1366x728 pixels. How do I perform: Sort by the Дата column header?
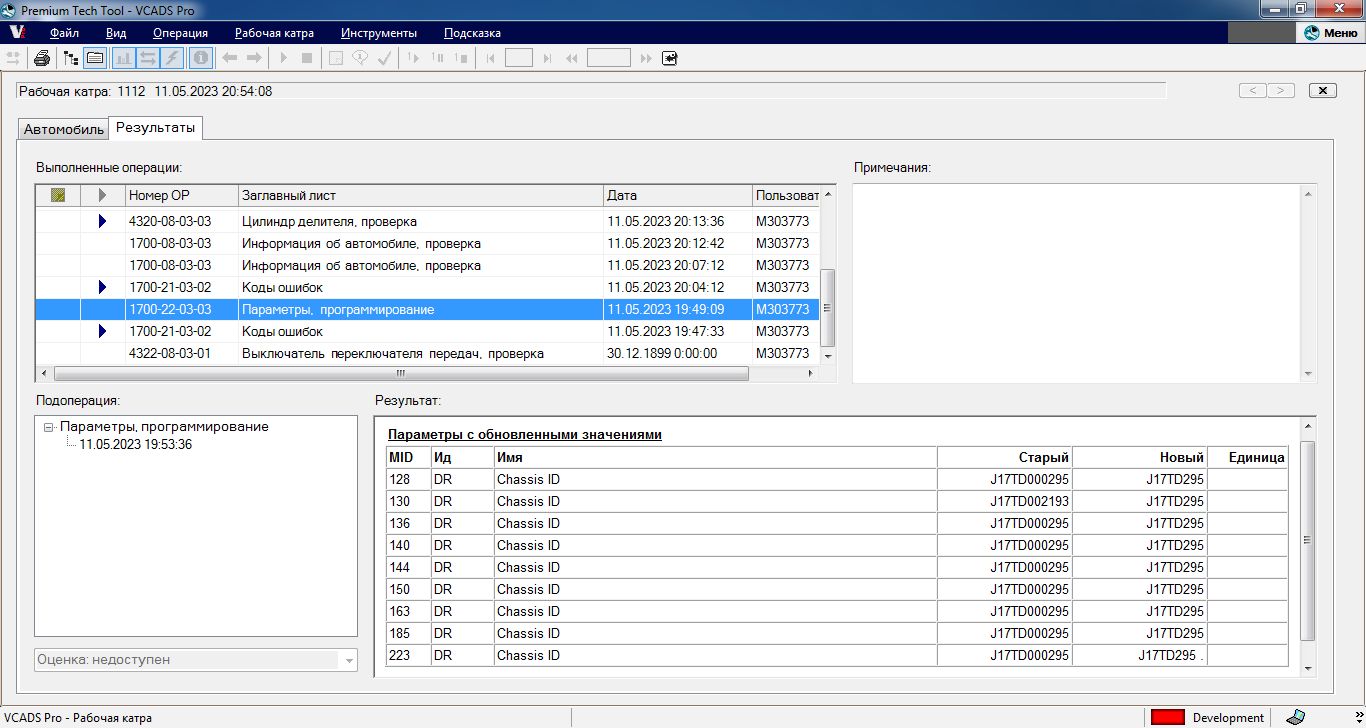(x=678, y=195)
